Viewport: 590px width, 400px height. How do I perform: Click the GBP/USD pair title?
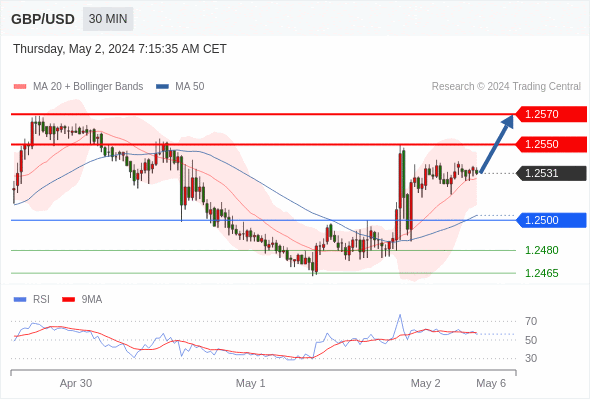(43, 19)
